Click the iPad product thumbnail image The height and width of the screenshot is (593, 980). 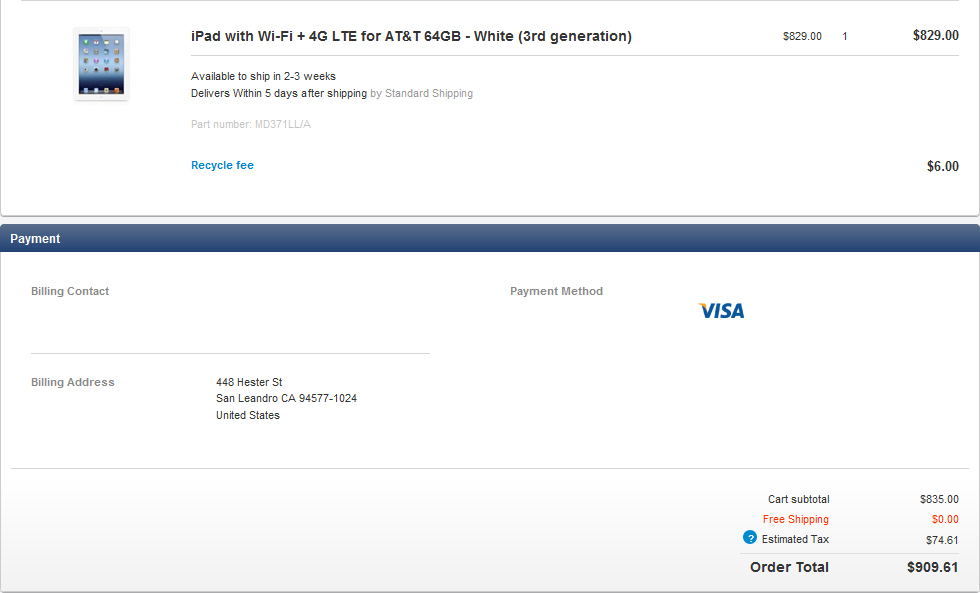[101, 63]
